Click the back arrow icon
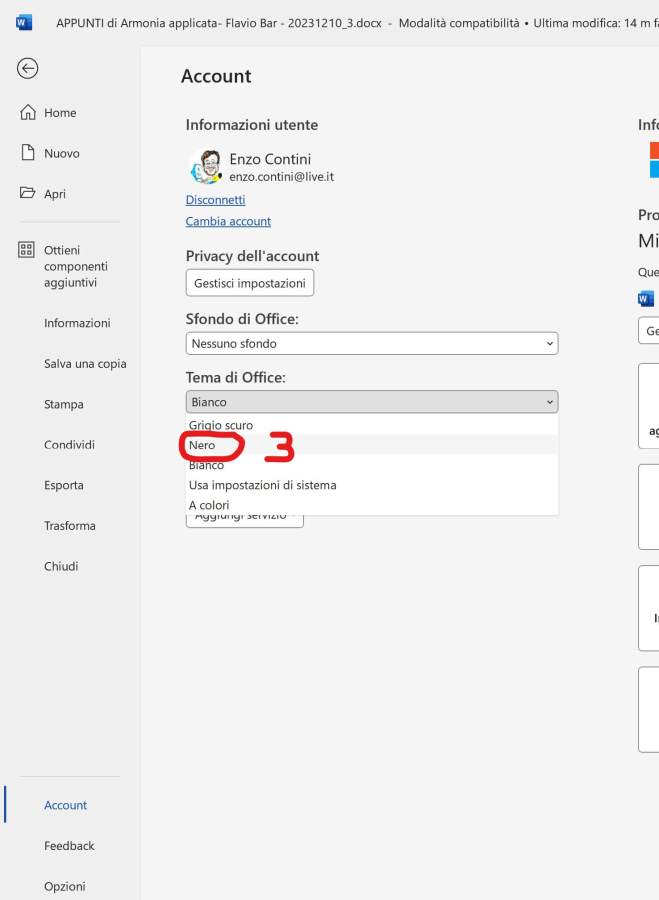The height and width of the screenshot is (900, 659). point(28,68)
